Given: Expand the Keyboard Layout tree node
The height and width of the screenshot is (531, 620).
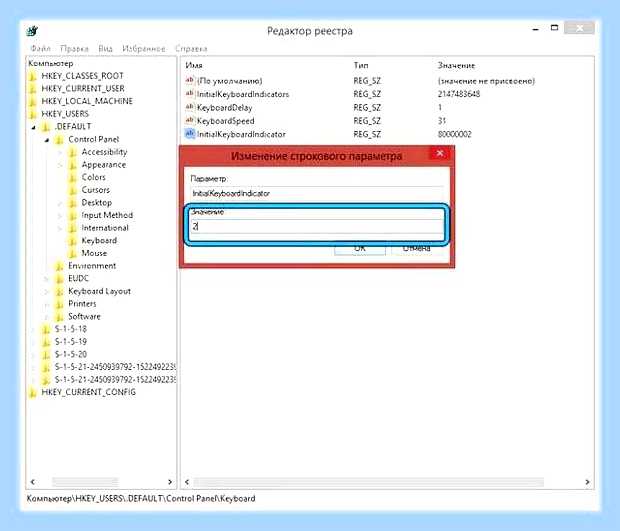Looking at the screenshot, I should pyautogui.click(x=47, y=292).
